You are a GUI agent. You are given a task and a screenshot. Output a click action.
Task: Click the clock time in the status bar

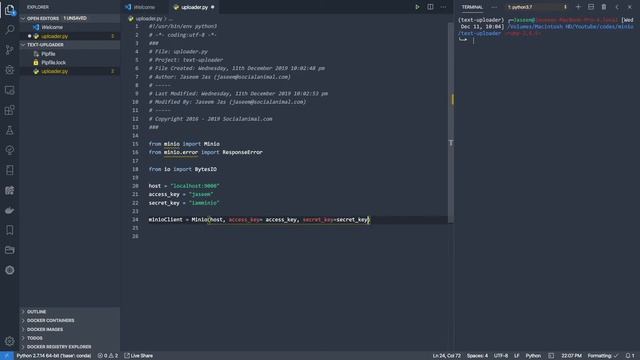pyautogui.click(x=571, y=356)
